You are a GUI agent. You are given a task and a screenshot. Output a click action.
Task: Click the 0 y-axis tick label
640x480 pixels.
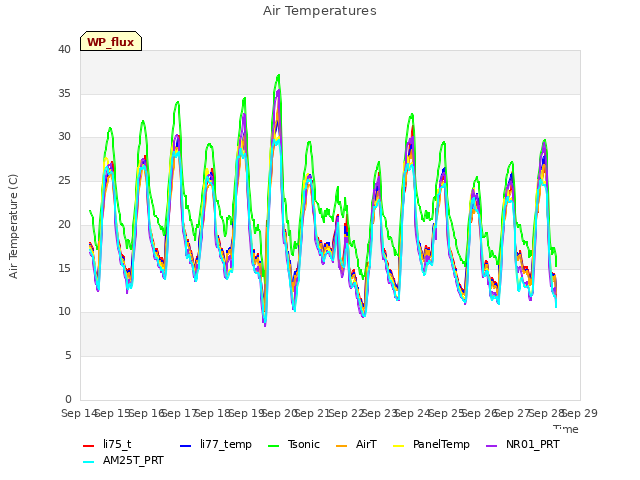pyautogui.click(x=68, y=399)
